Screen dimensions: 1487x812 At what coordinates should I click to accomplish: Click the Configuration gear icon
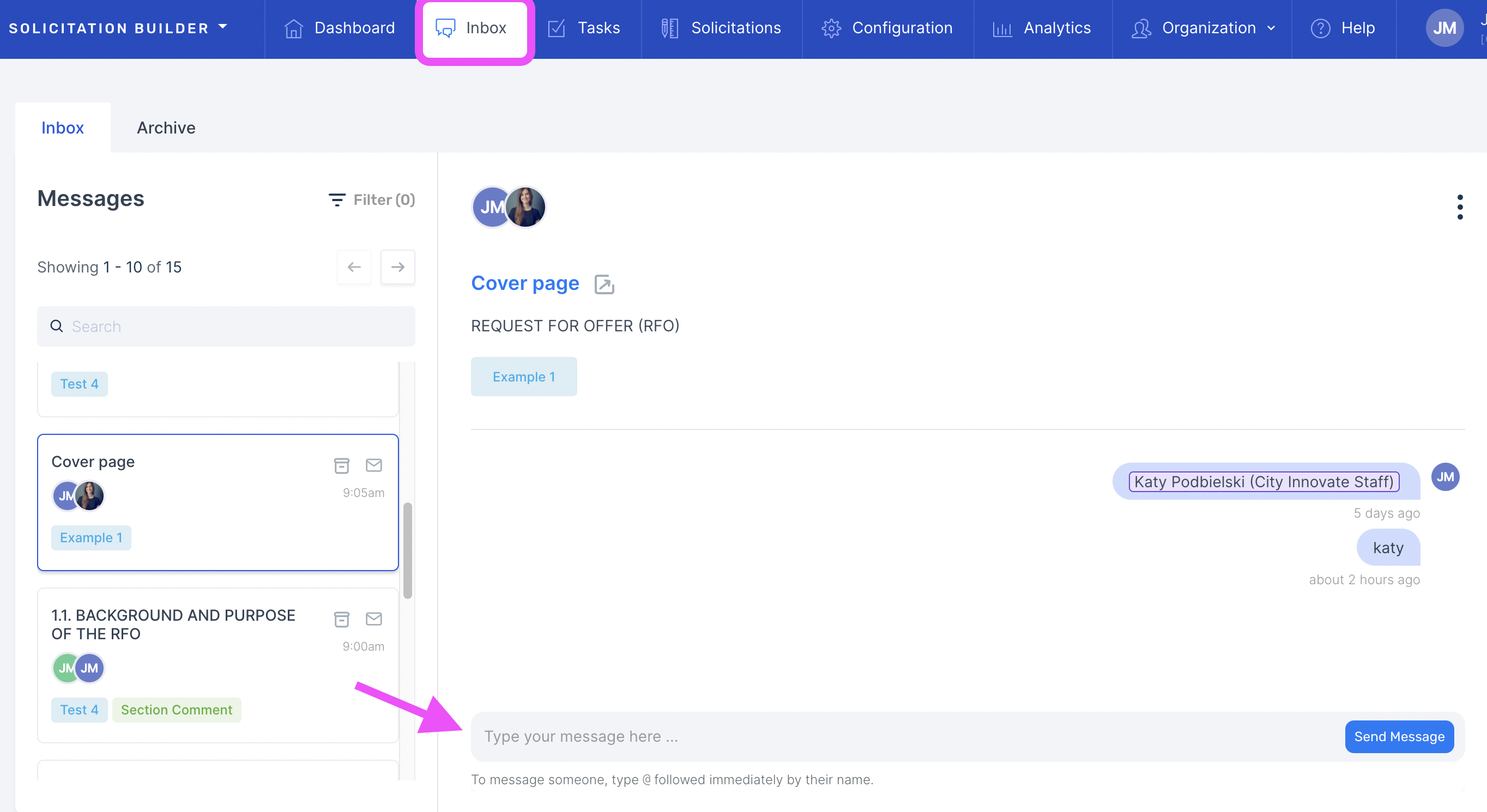click(831, 28)
